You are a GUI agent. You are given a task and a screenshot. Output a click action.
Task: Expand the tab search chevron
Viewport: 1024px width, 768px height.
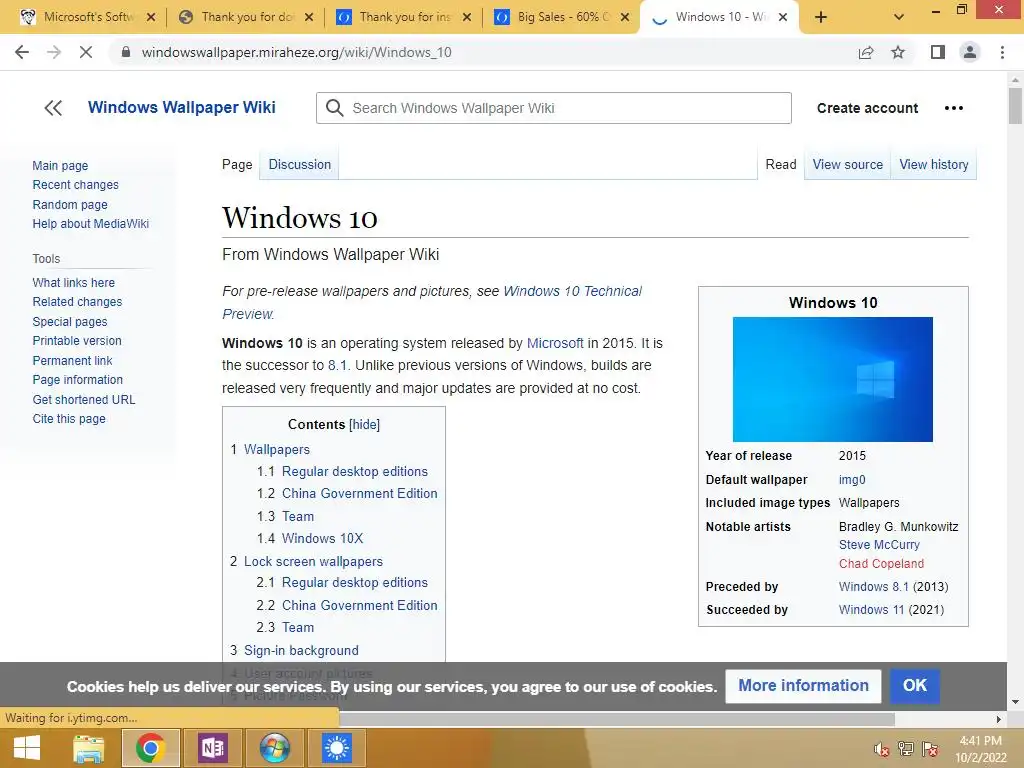point(899,18)
